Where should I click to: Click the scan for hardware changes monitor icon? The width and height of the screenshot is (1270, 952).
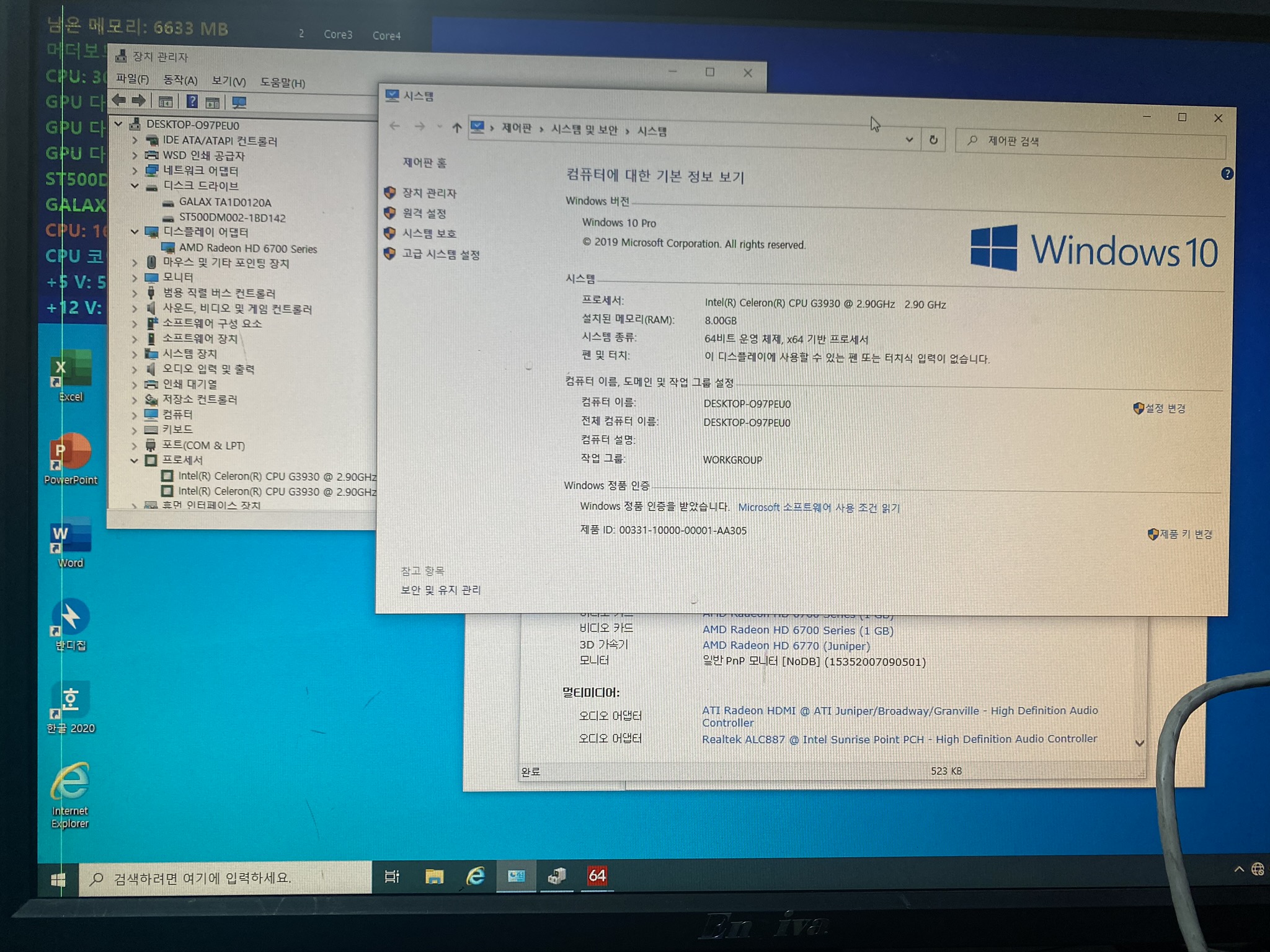239,103
